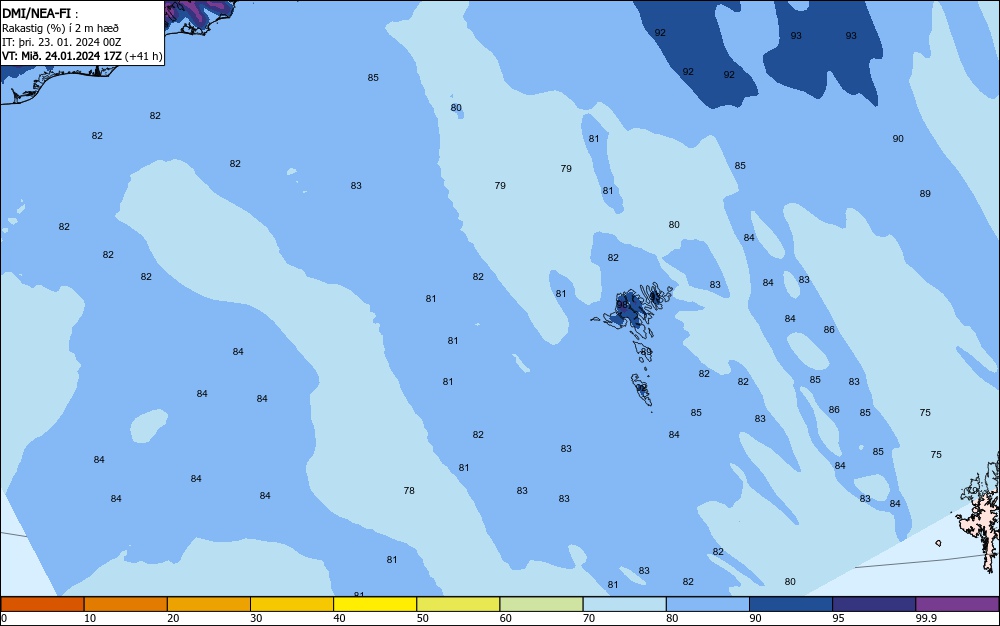Click the legend tick label "50"

pos(422,618)
